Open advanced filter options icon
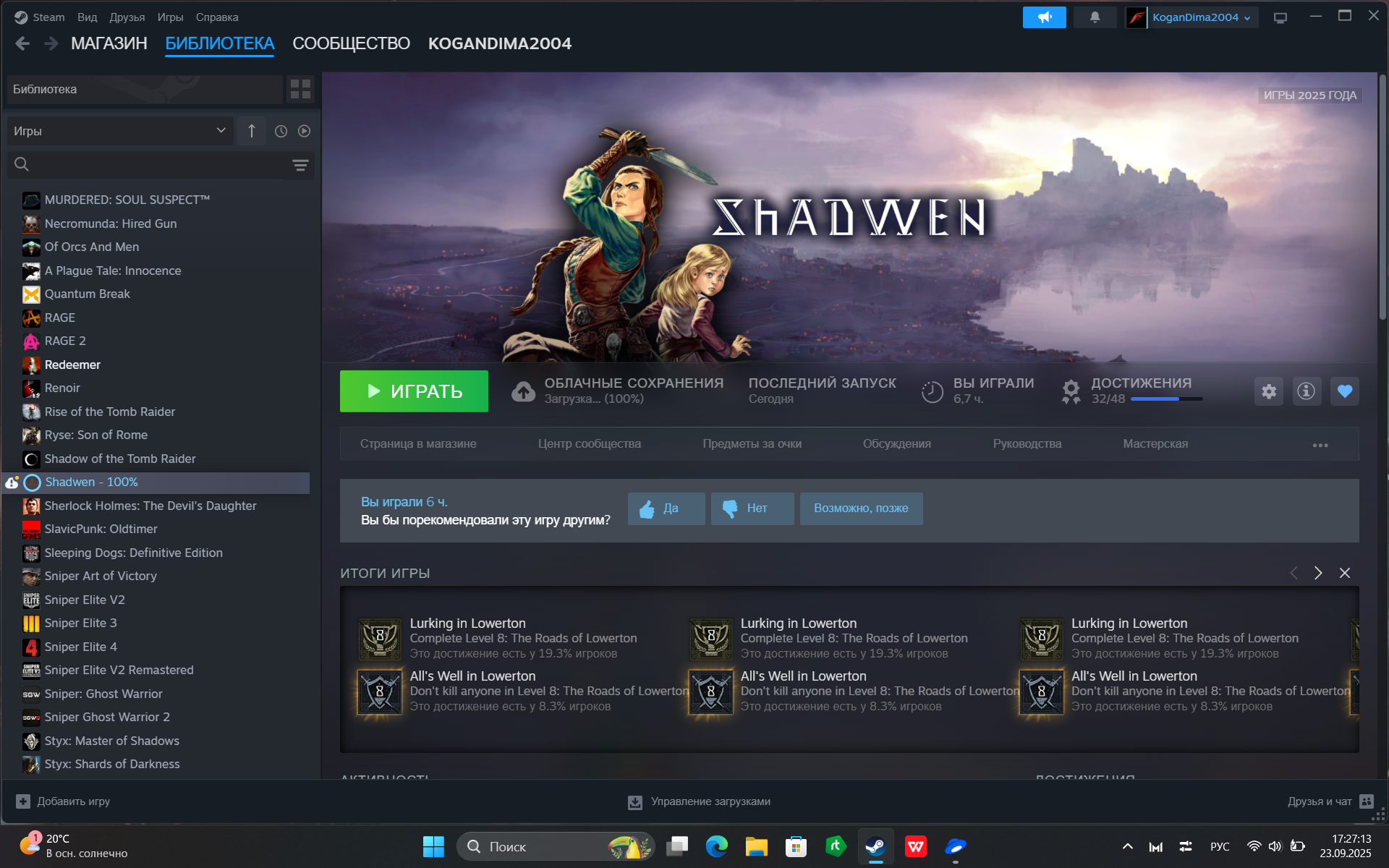The width and height of the screenshot is (1389, 868). pyautogui.click(x=300, y=165)
